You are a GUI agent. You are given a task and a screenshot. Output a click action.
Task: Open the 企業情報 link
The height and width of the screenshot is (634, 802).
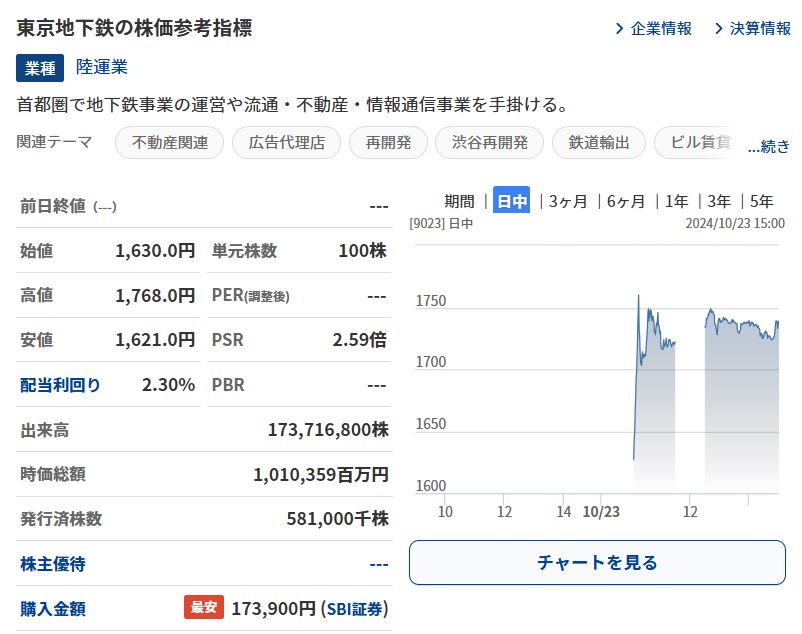(660, 28)
